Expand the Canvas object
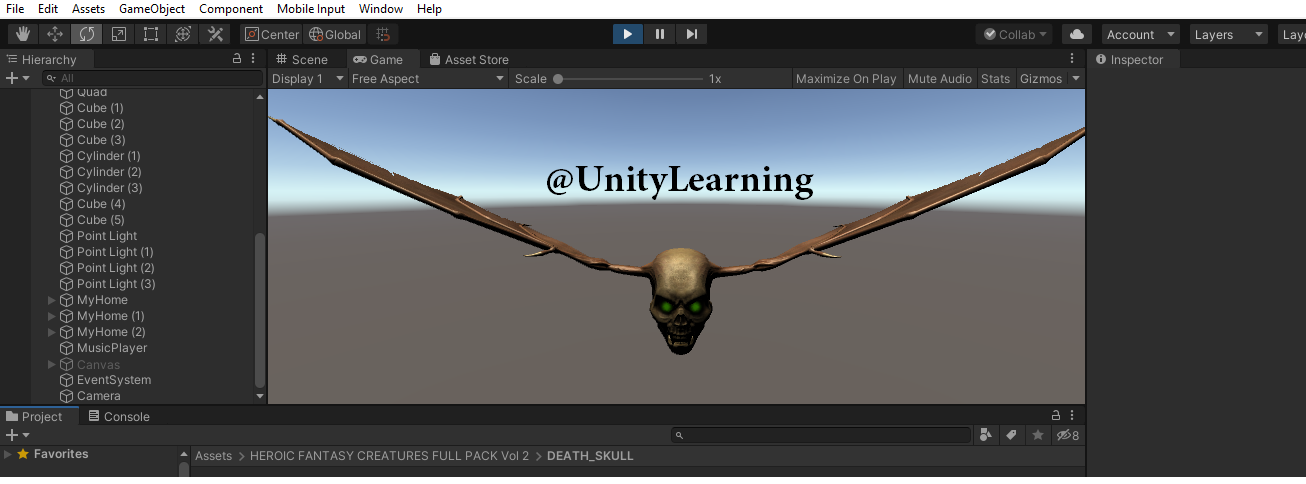Screen dimensions: 1306x484 coord(52,364)
